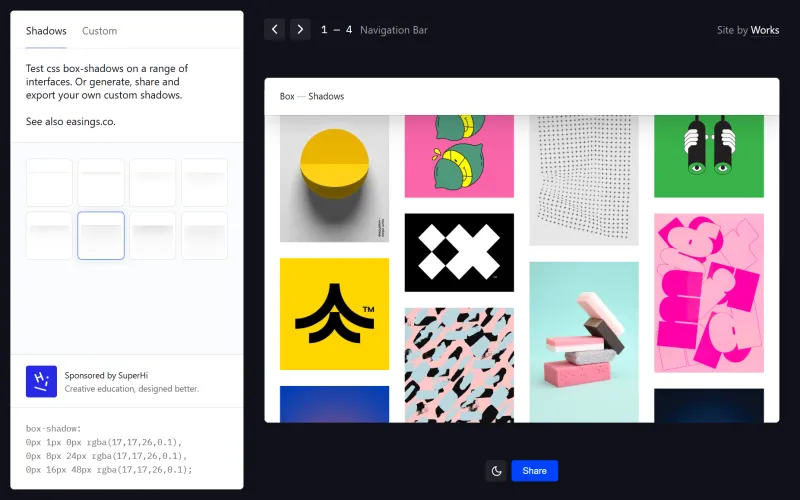Image resolution: width=800 pixels, height=500 pixels.
Task: Select the first shadow preset in bottom row
Action: 49,235
